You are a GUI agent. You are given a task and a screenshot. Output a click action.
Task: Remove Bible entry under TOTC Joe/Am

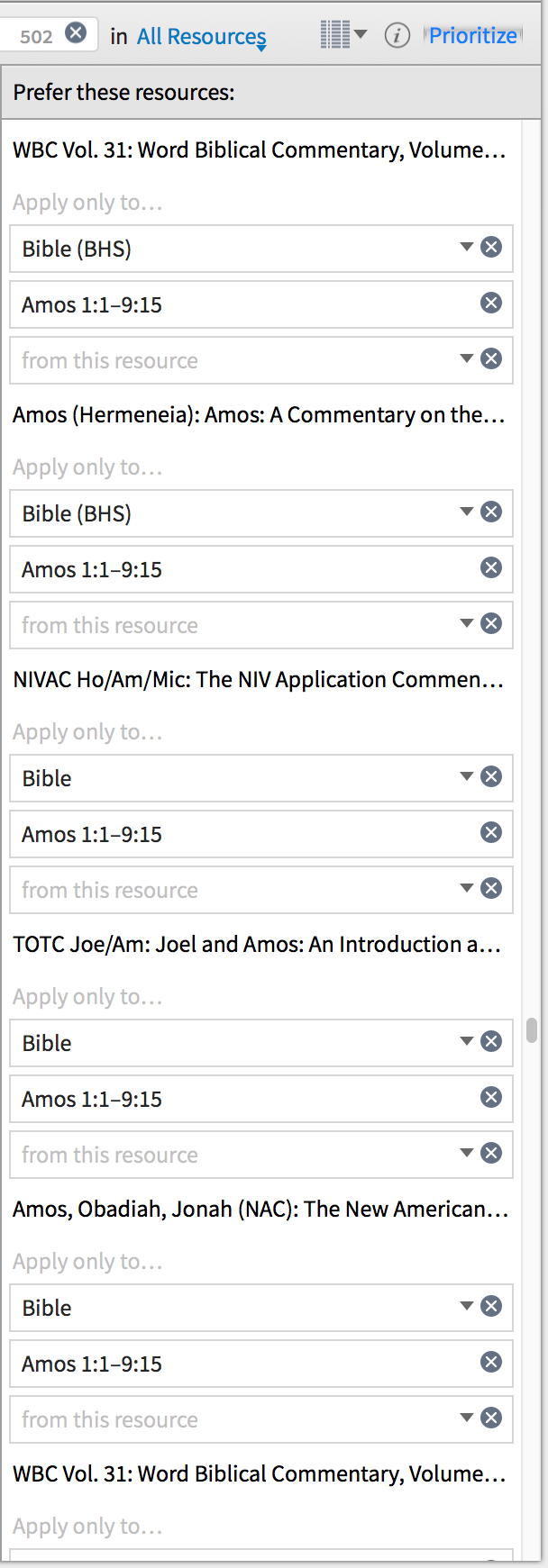[x=491, y=1041]
